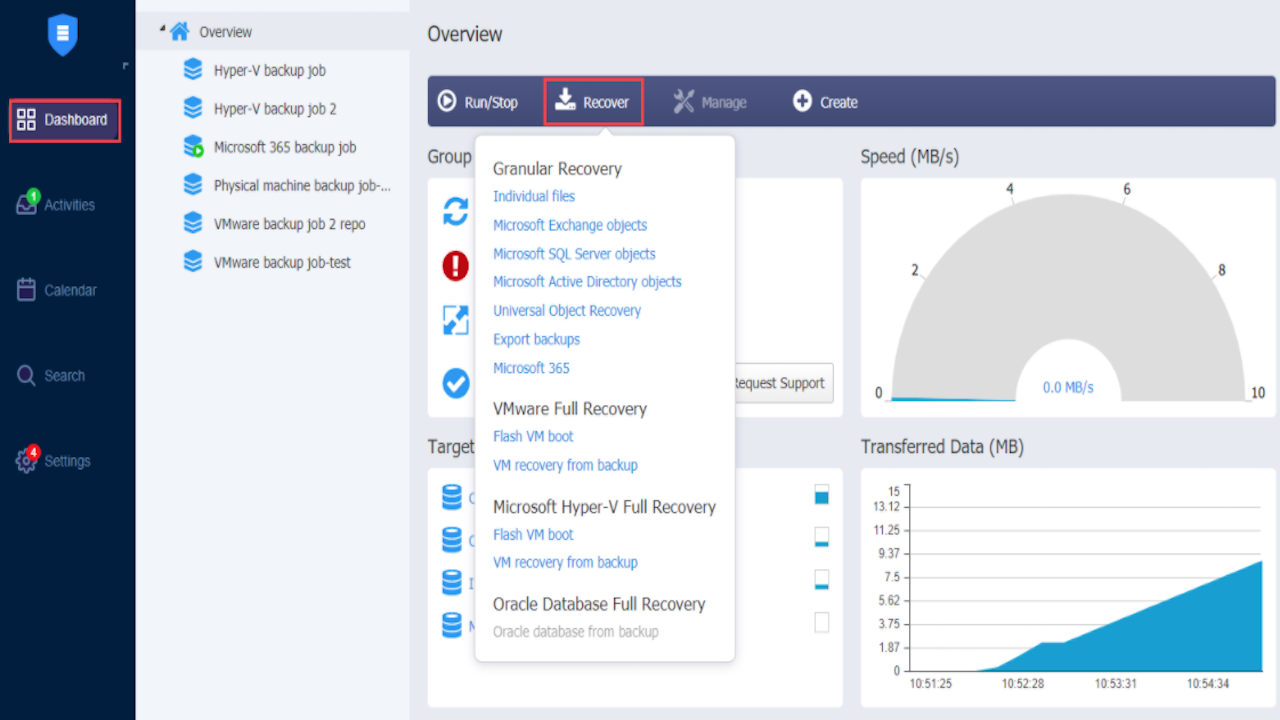Image resolution: width=1280 pixels, height=720 pixels.
Task: Select Hyper-V backup job
Action: pyautogui.click(x=269, y=71)
